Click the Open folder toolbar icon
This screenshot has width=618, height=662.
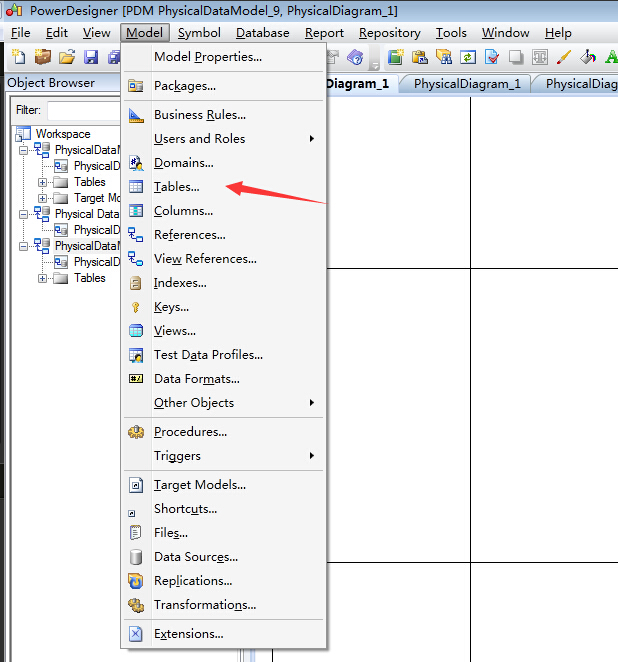pyautogui.click(x=67, y=57)
